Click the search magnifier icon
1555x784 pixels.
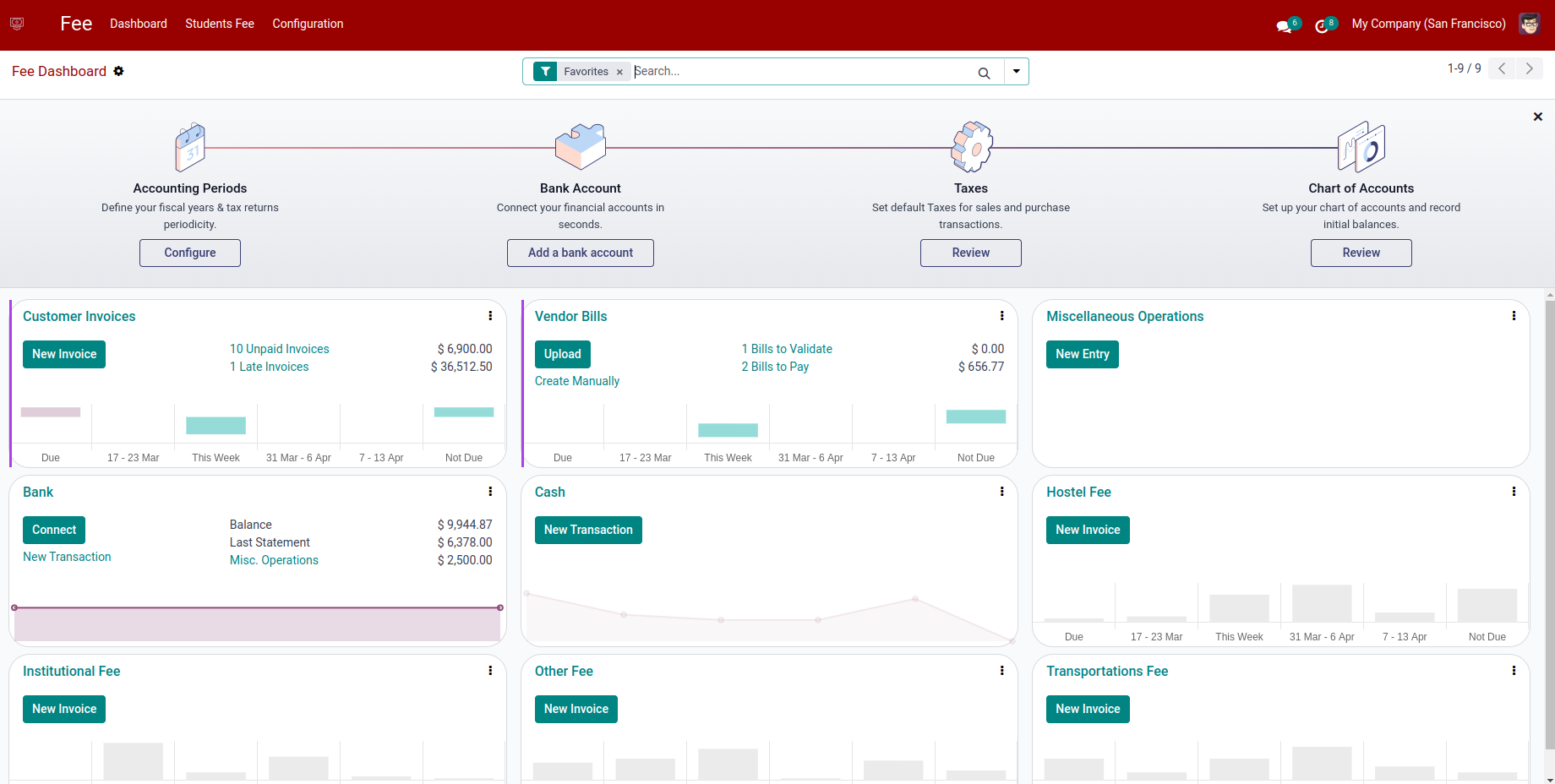tap(984, 73)
